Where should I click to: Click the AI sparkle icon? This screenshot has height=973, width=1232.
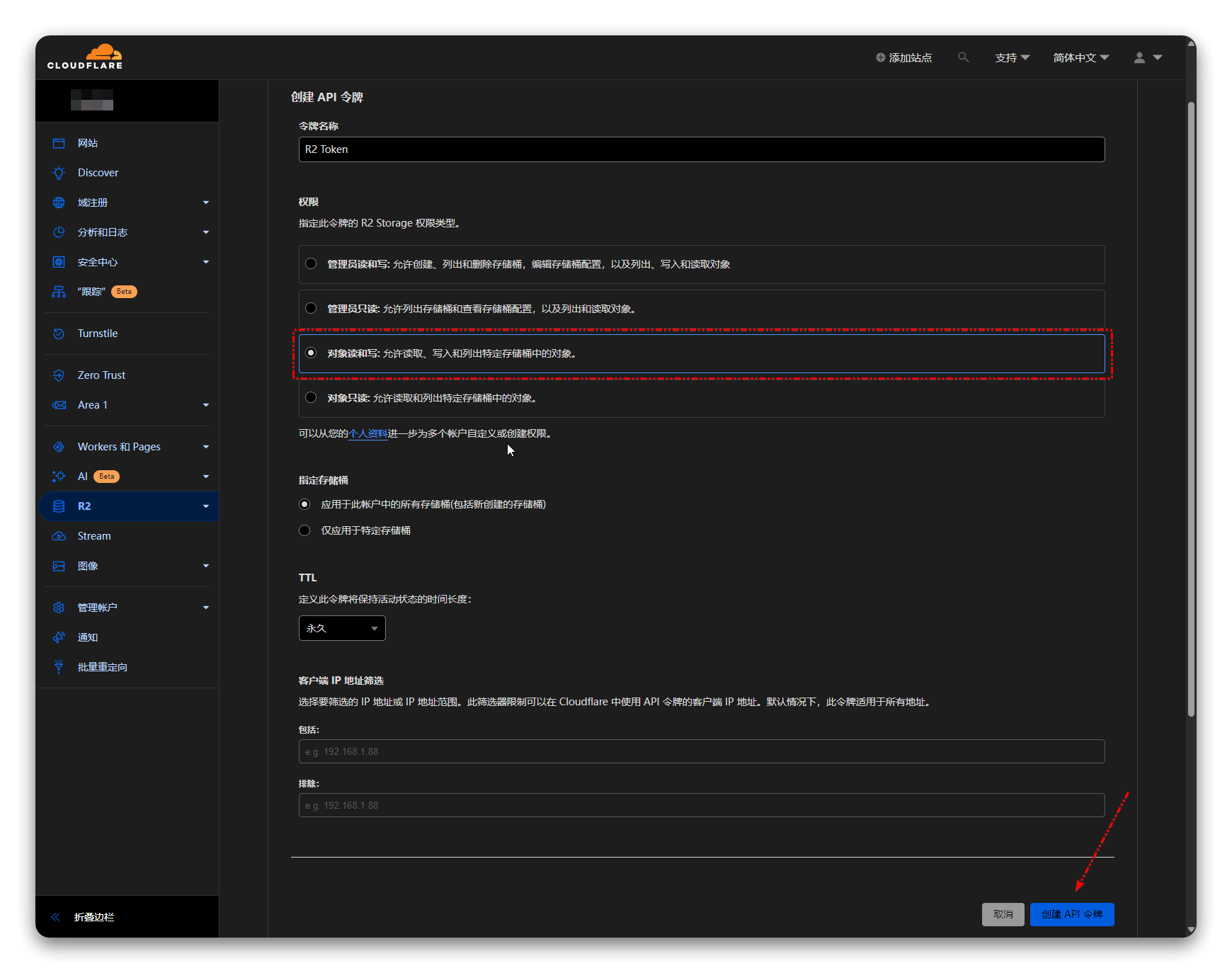pyautogui.click(x=59, y=477)
